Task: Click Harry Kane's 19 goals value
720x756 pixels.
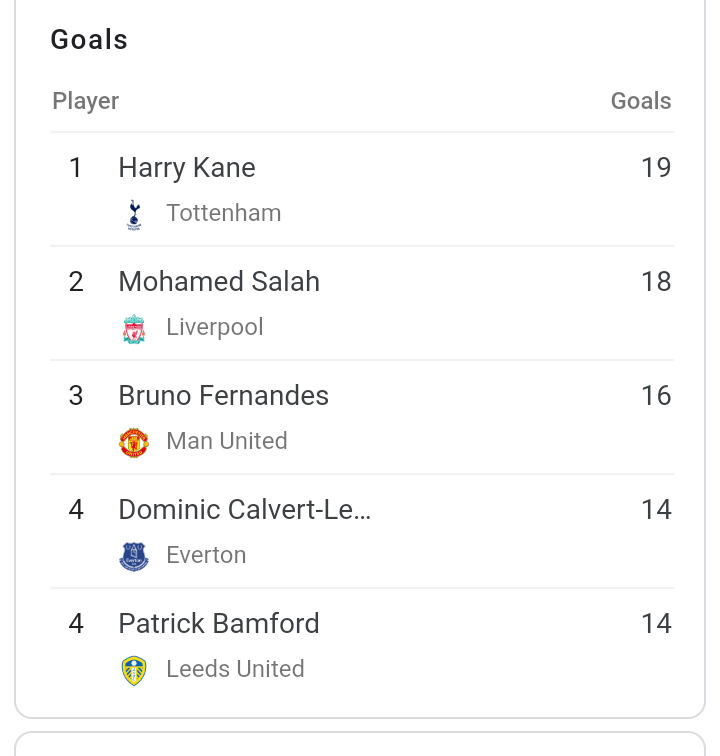Action: point(656,168)
